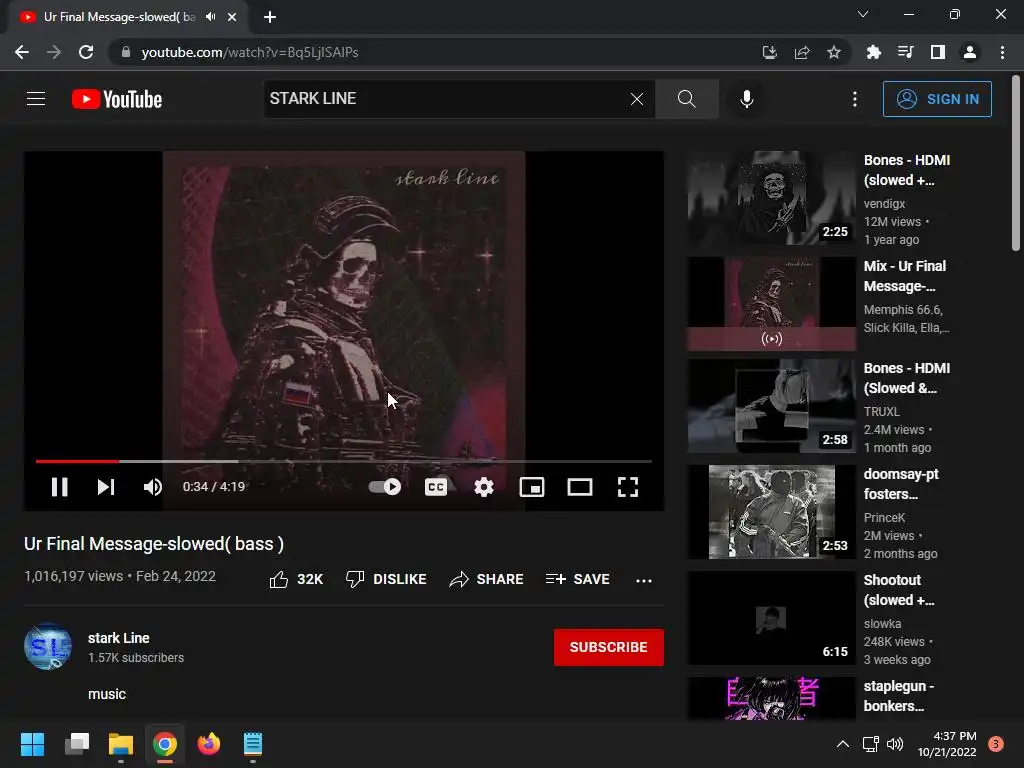Clear the search text with the X

(x=637, y=99)
